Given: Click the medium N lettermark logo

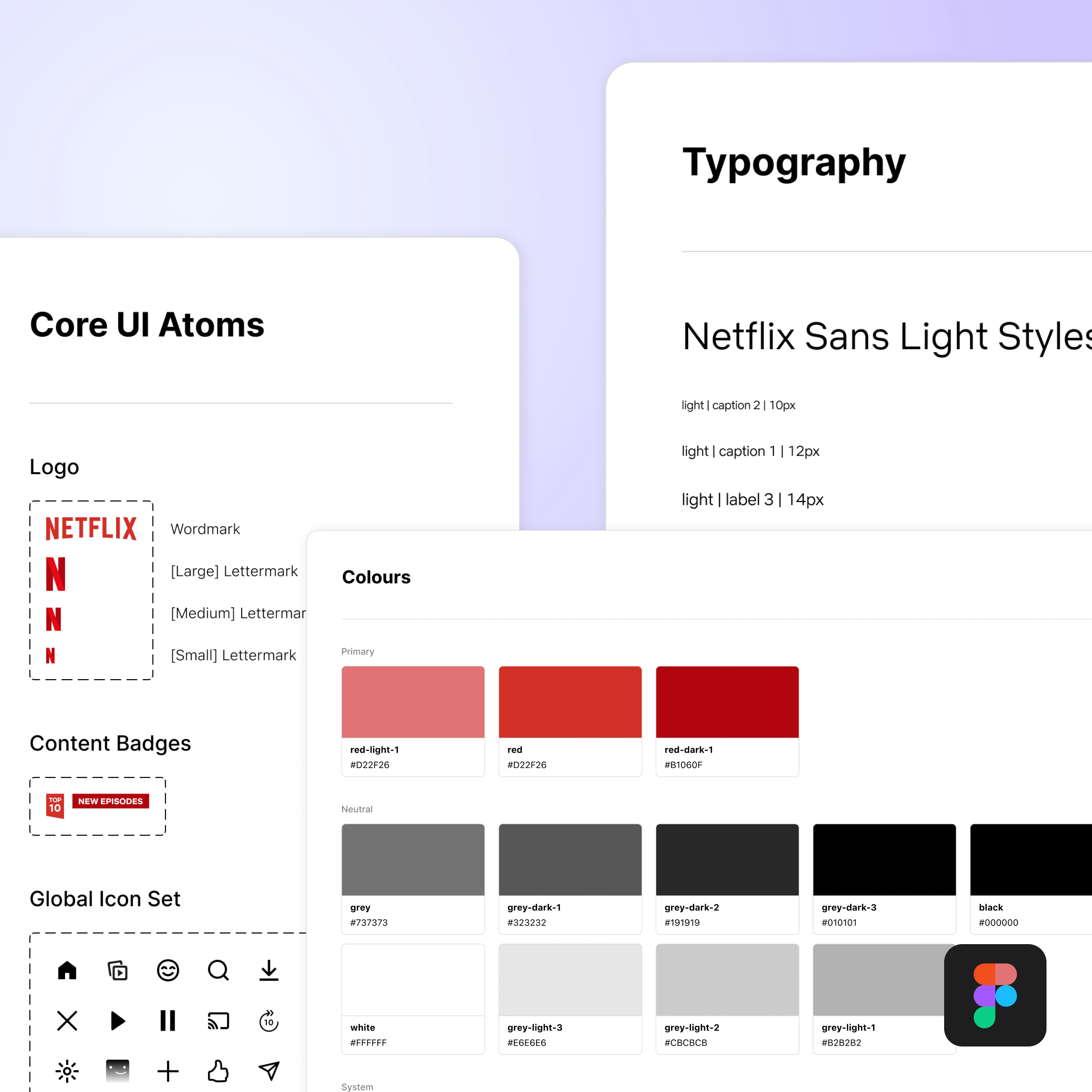Looking at the screenshot, I should tap(54, 619).
